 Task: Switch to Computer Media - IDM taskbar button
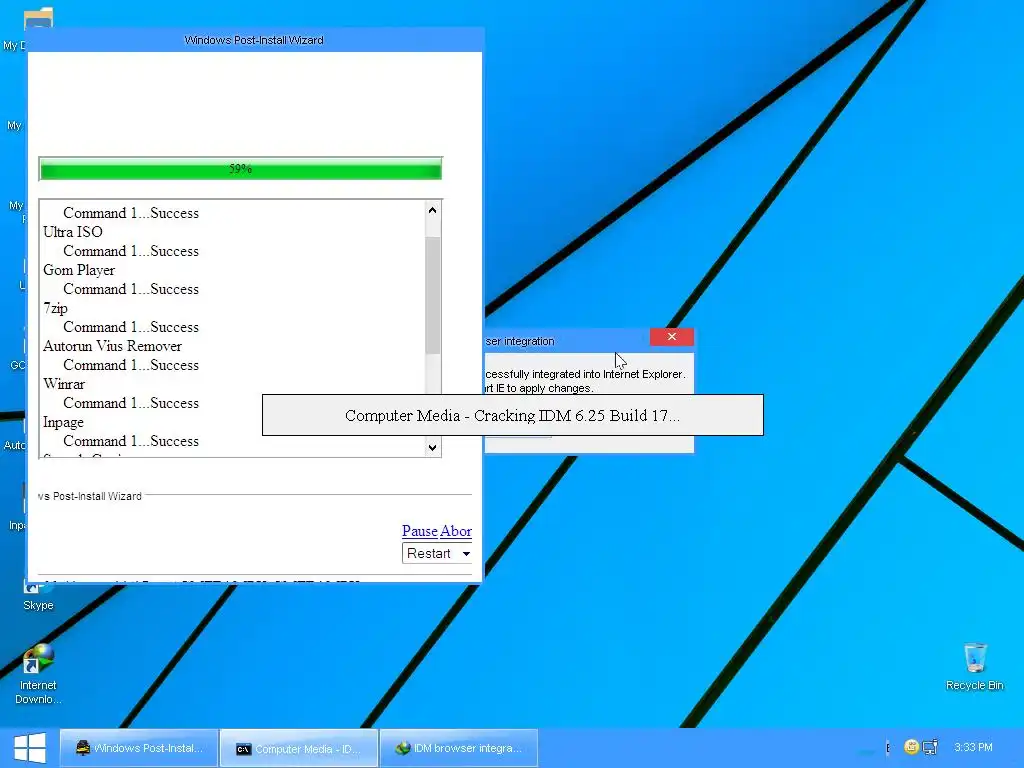299,748
